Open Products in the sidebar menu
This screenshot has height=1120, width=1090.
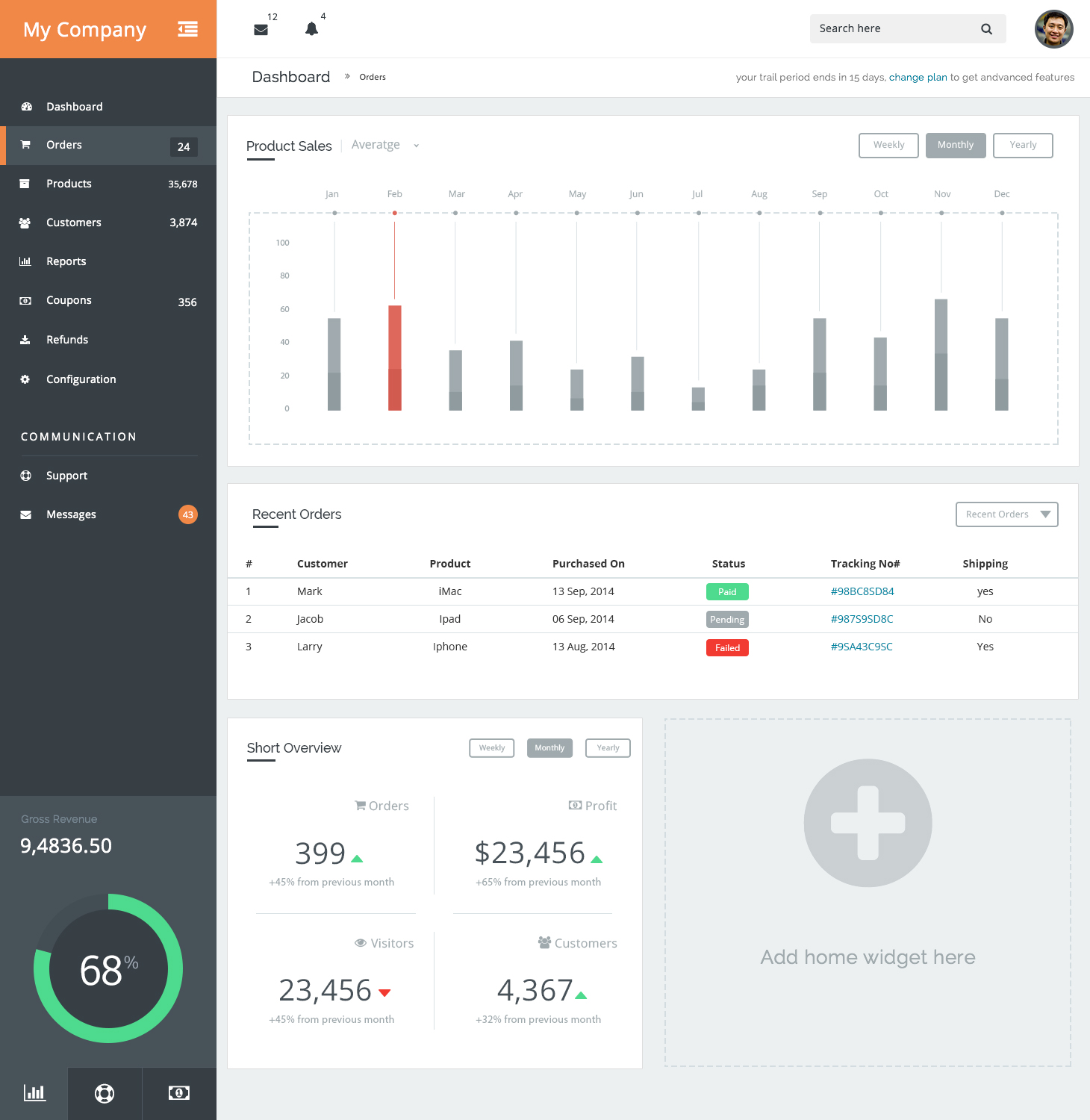[69, 184]
